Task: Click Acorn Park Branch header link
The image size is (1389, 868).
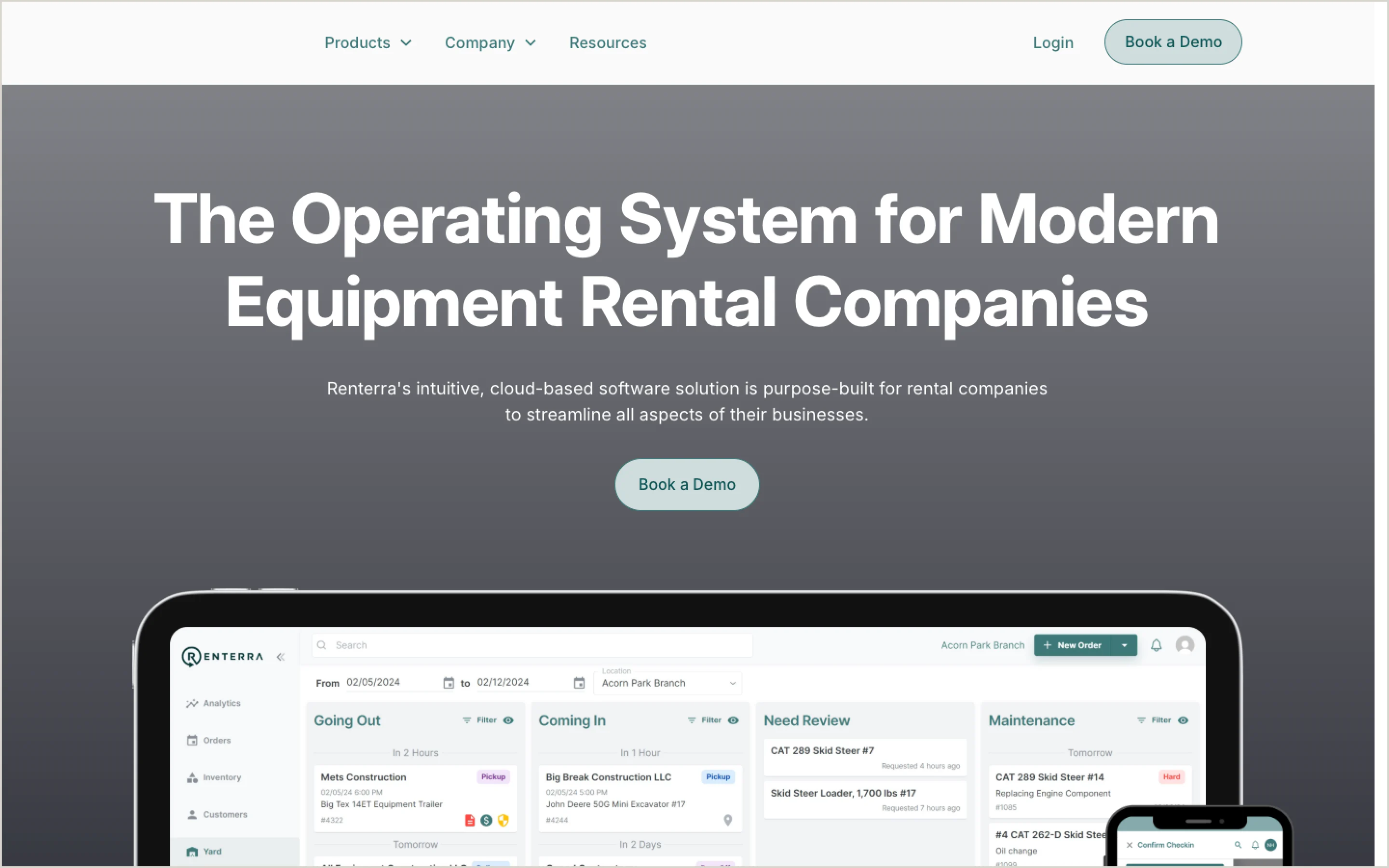Action: pos(982,645)
